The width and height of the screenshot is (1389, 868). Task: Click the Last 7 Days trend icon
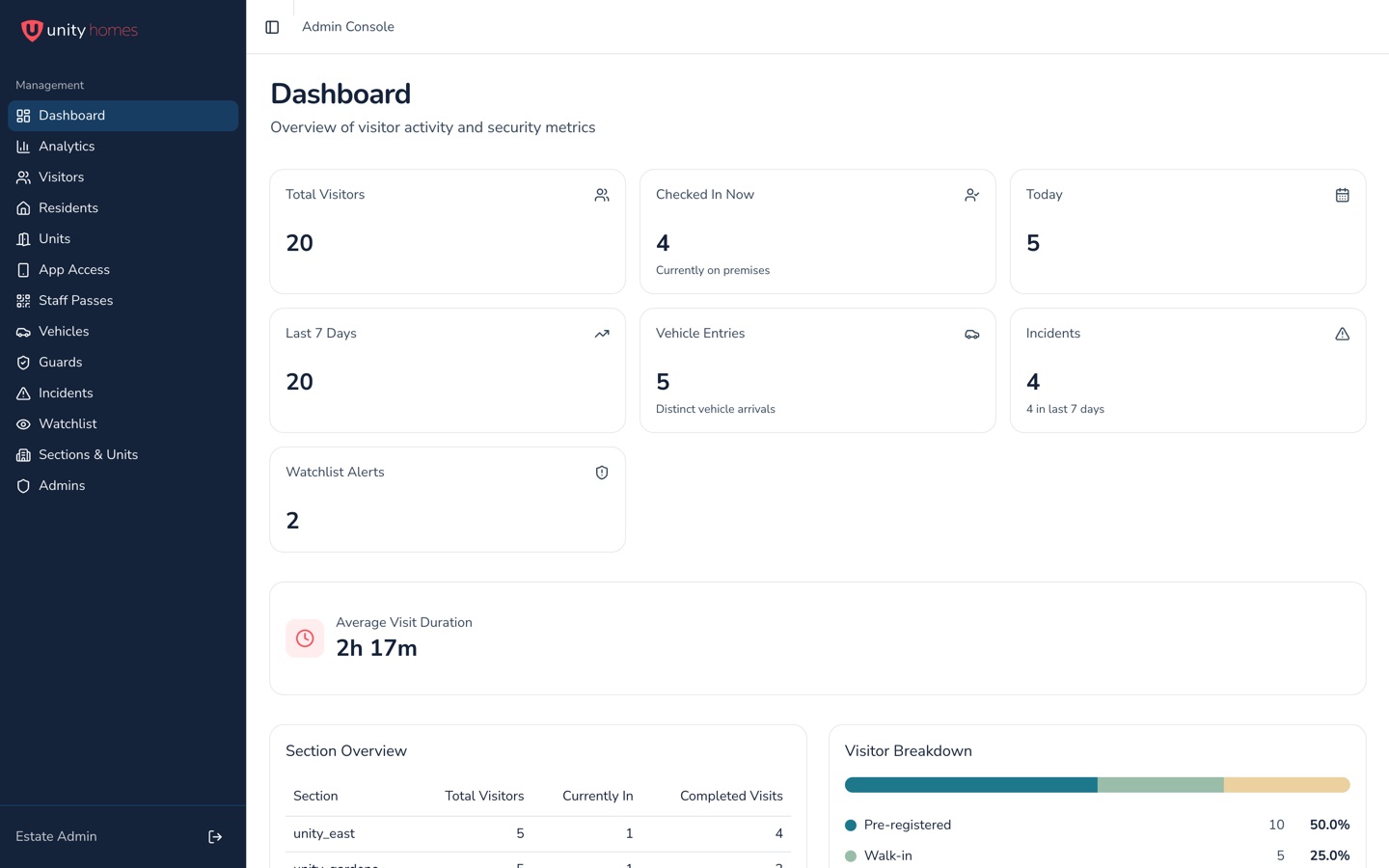point(602,334)
